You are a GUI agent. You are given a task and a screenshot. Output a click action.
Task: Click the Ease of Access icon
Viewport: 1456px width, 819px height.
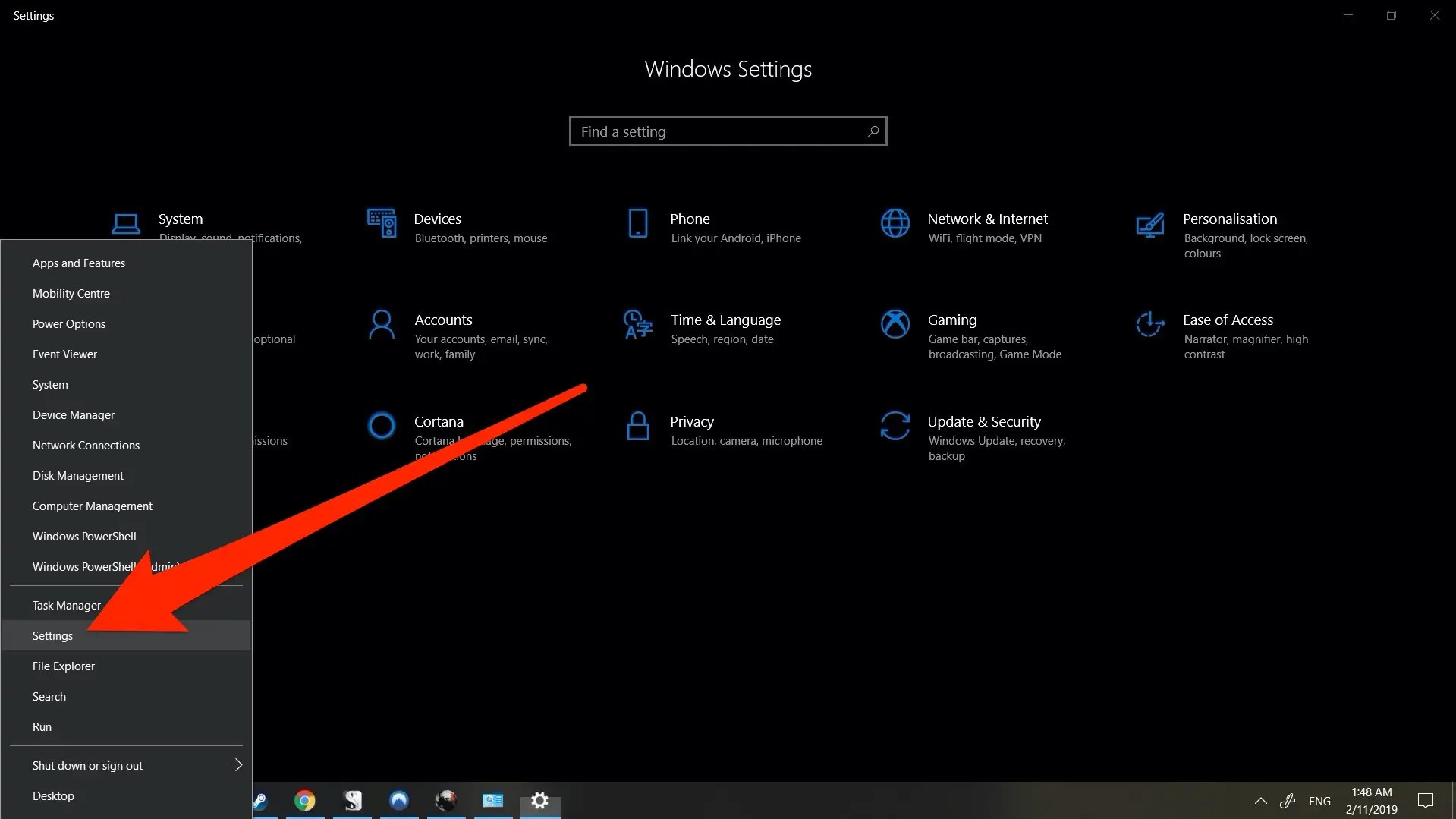point(1150,325)
